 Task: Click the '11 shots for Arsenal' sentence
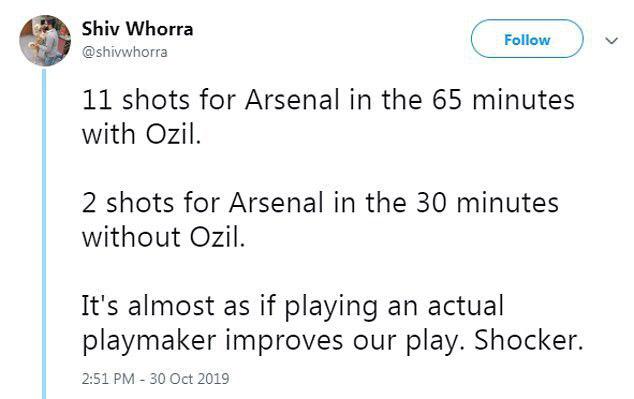328,100
